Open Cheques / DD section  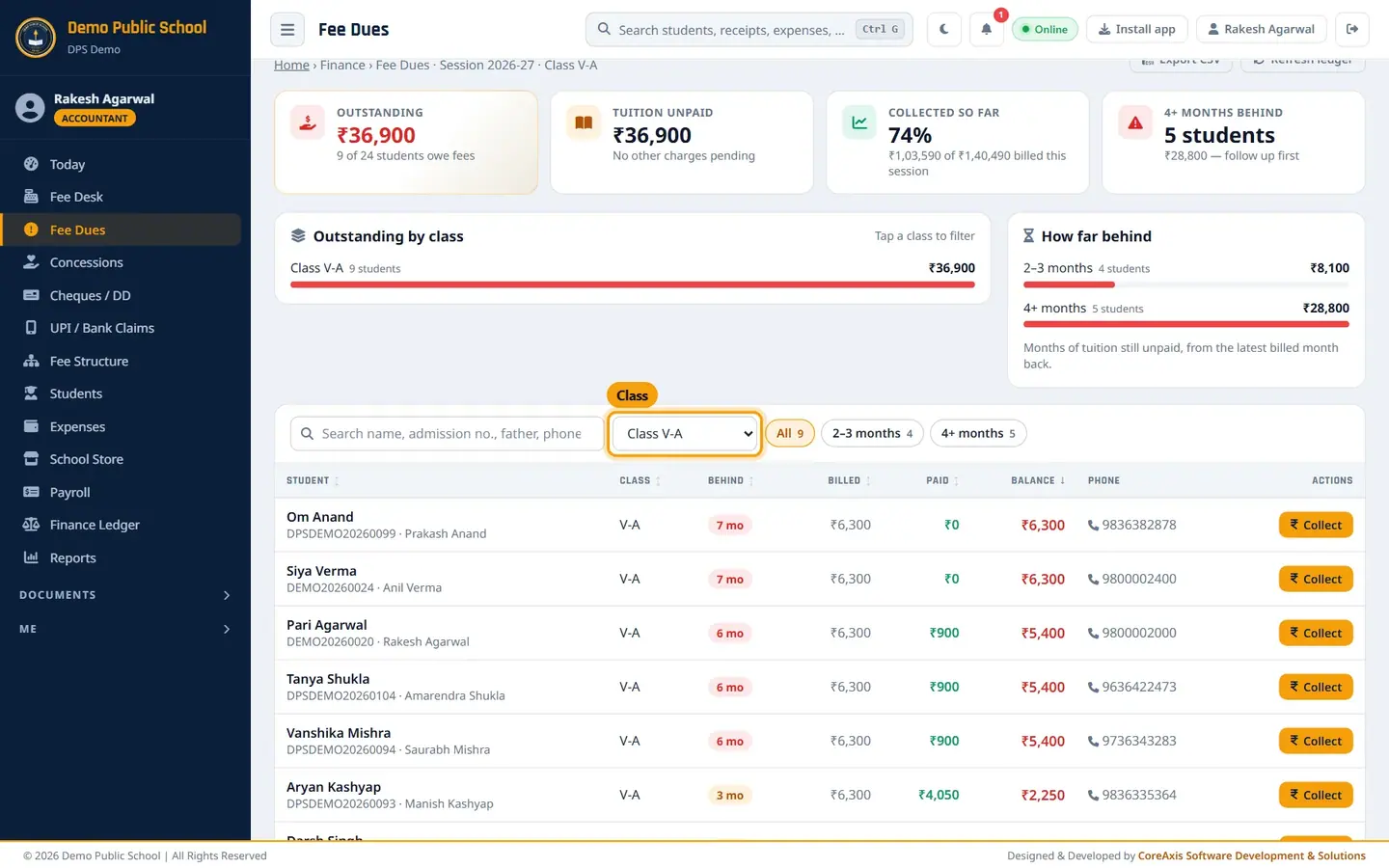click(x=121, y=295)
